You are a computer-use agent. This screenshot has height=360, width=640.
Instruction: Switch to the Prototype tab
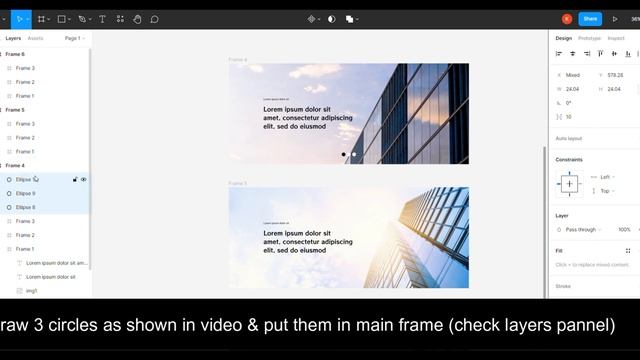589,38
